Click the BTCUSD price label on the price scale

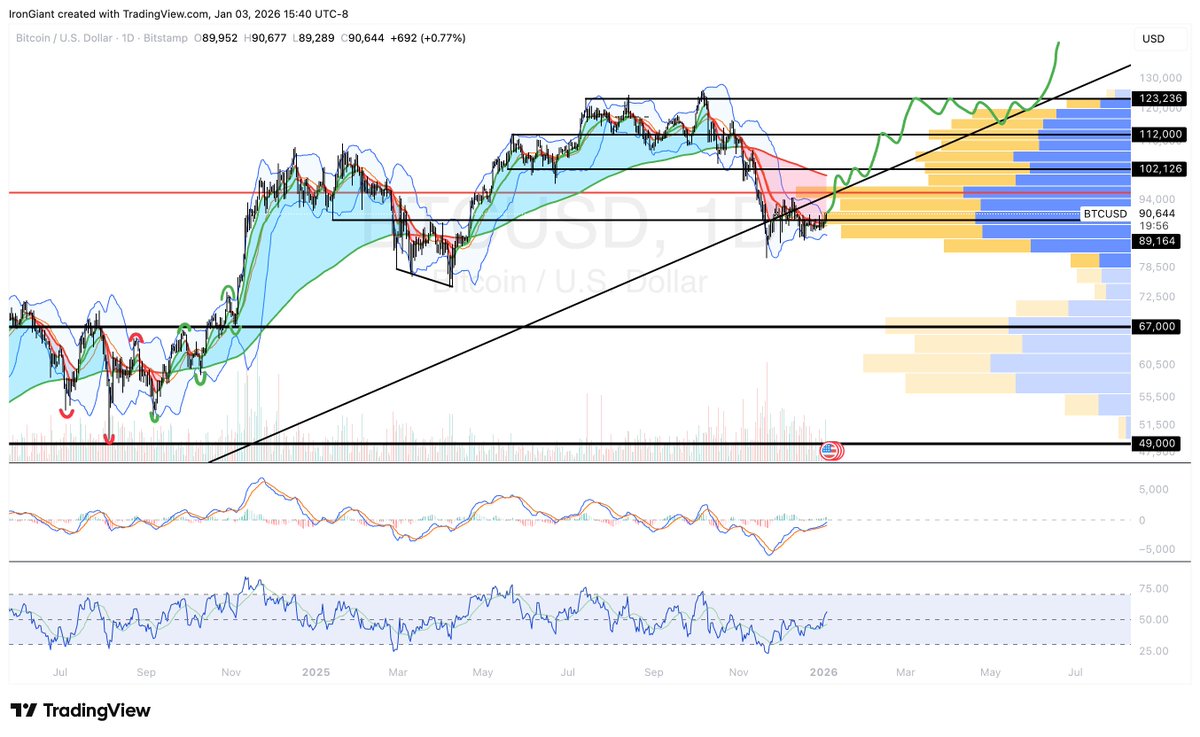point(1104,213)
